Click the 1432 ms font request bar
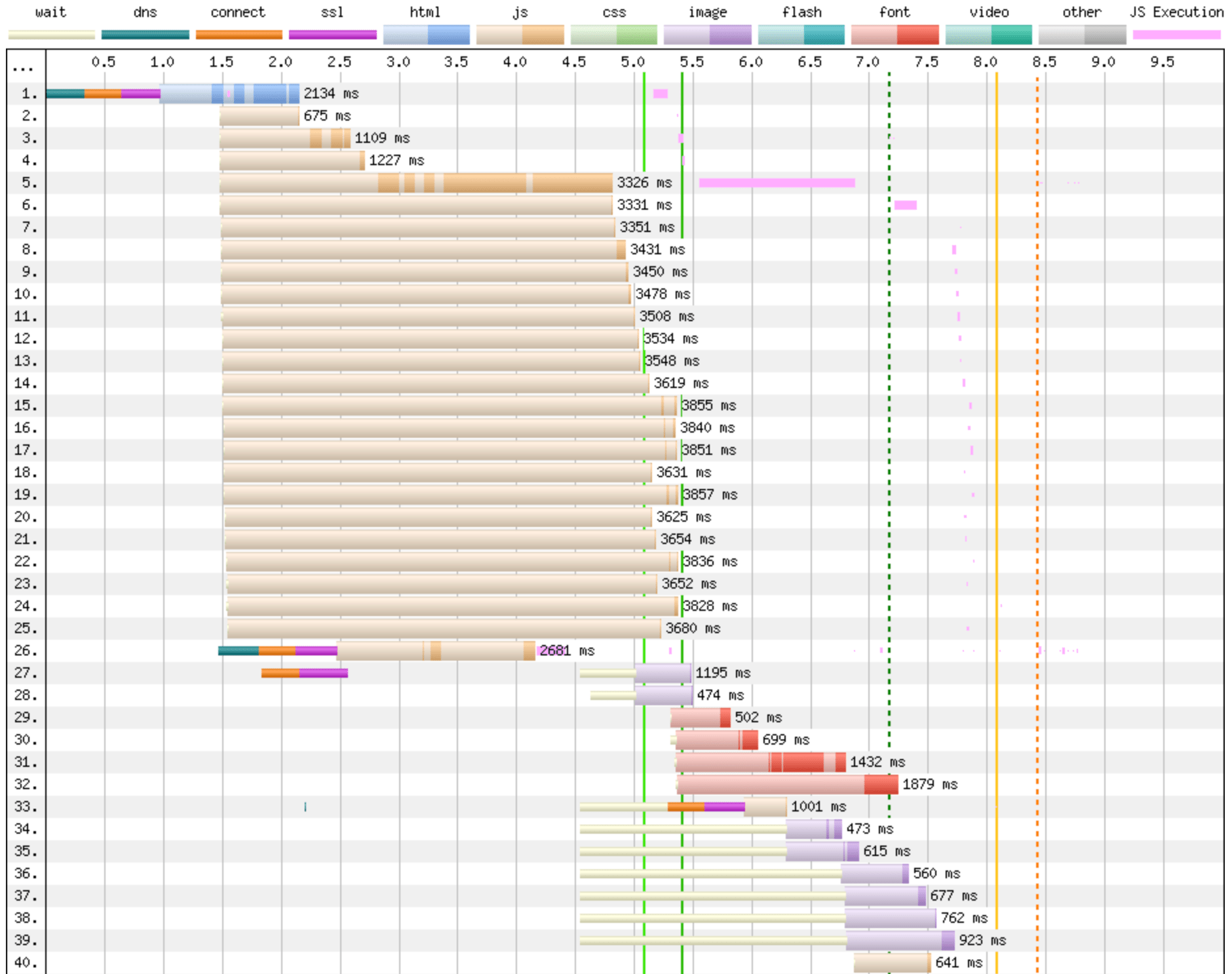 click(x=760, y=762)
